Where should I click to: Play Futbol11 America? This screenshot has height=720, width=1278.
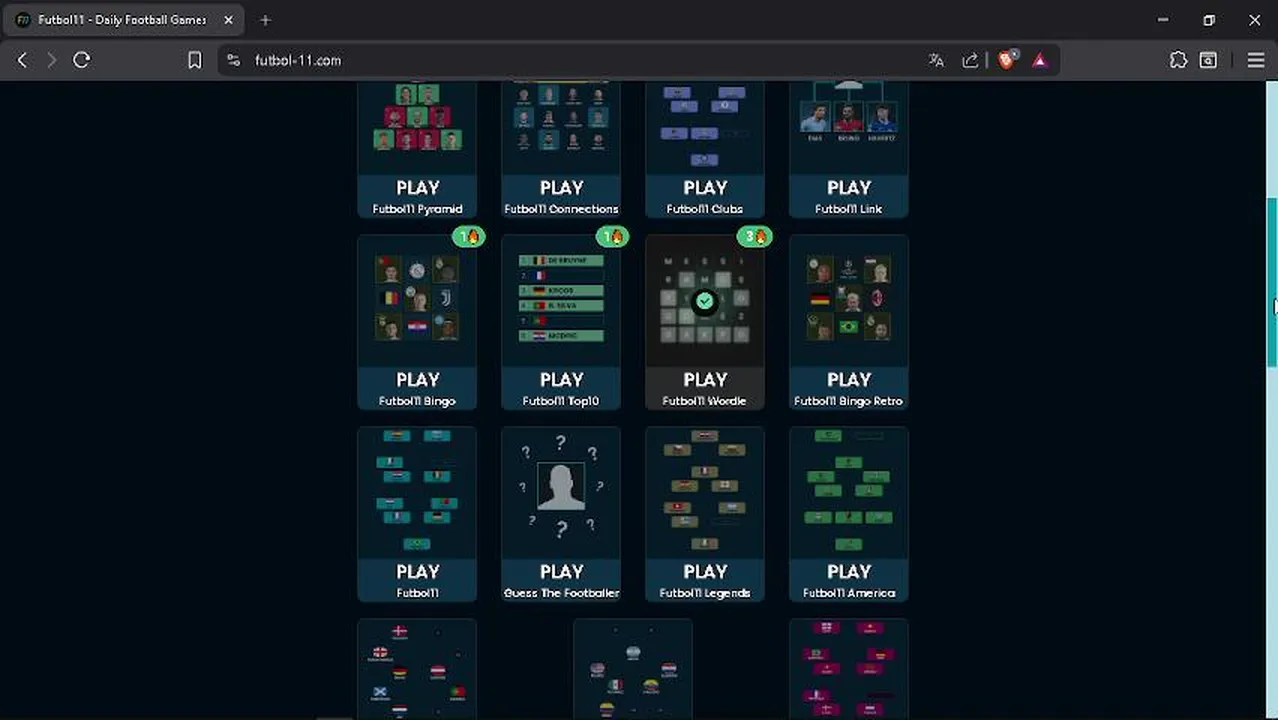849,571
